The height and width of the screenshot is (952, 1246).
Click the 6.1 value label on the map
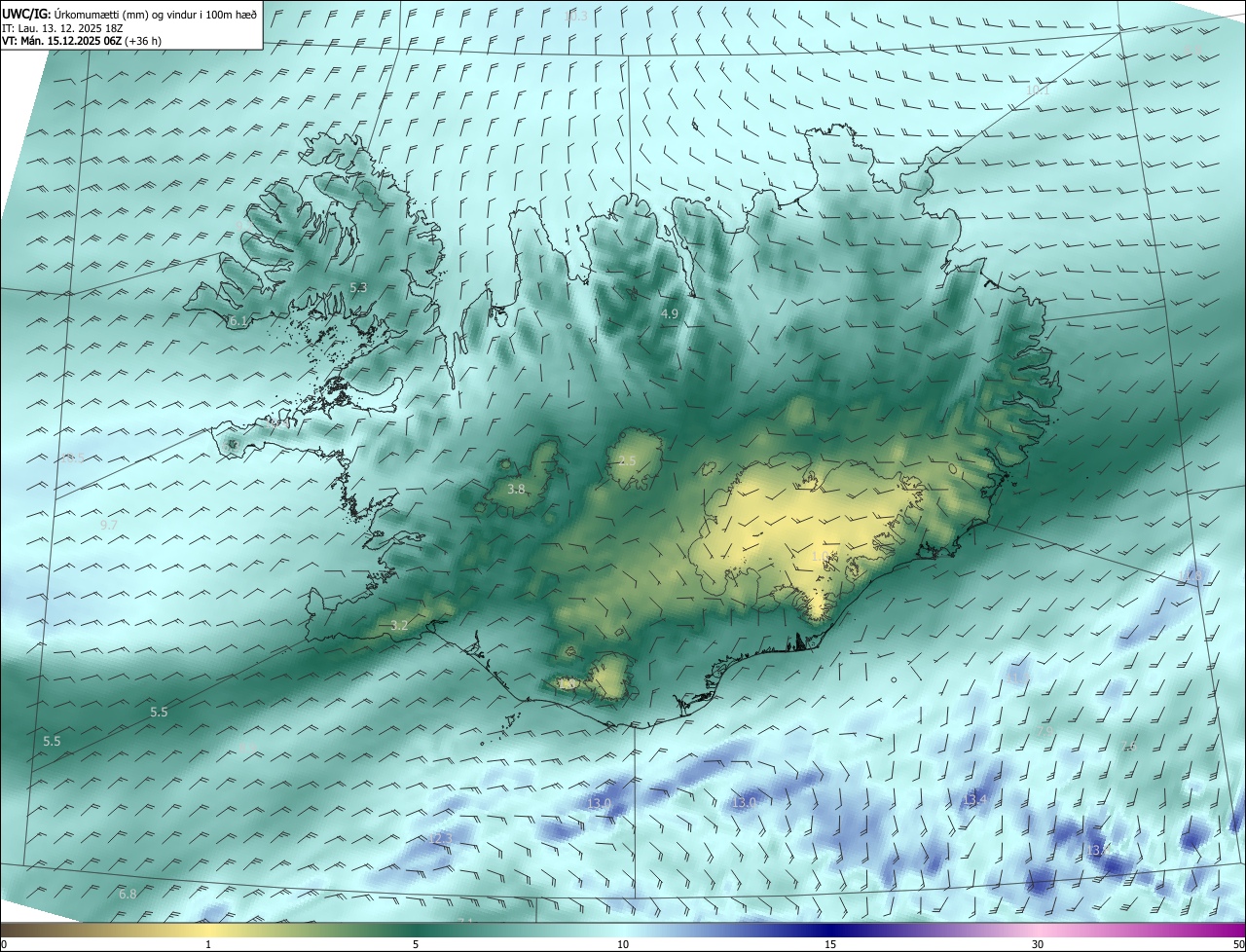pos(238,321)
